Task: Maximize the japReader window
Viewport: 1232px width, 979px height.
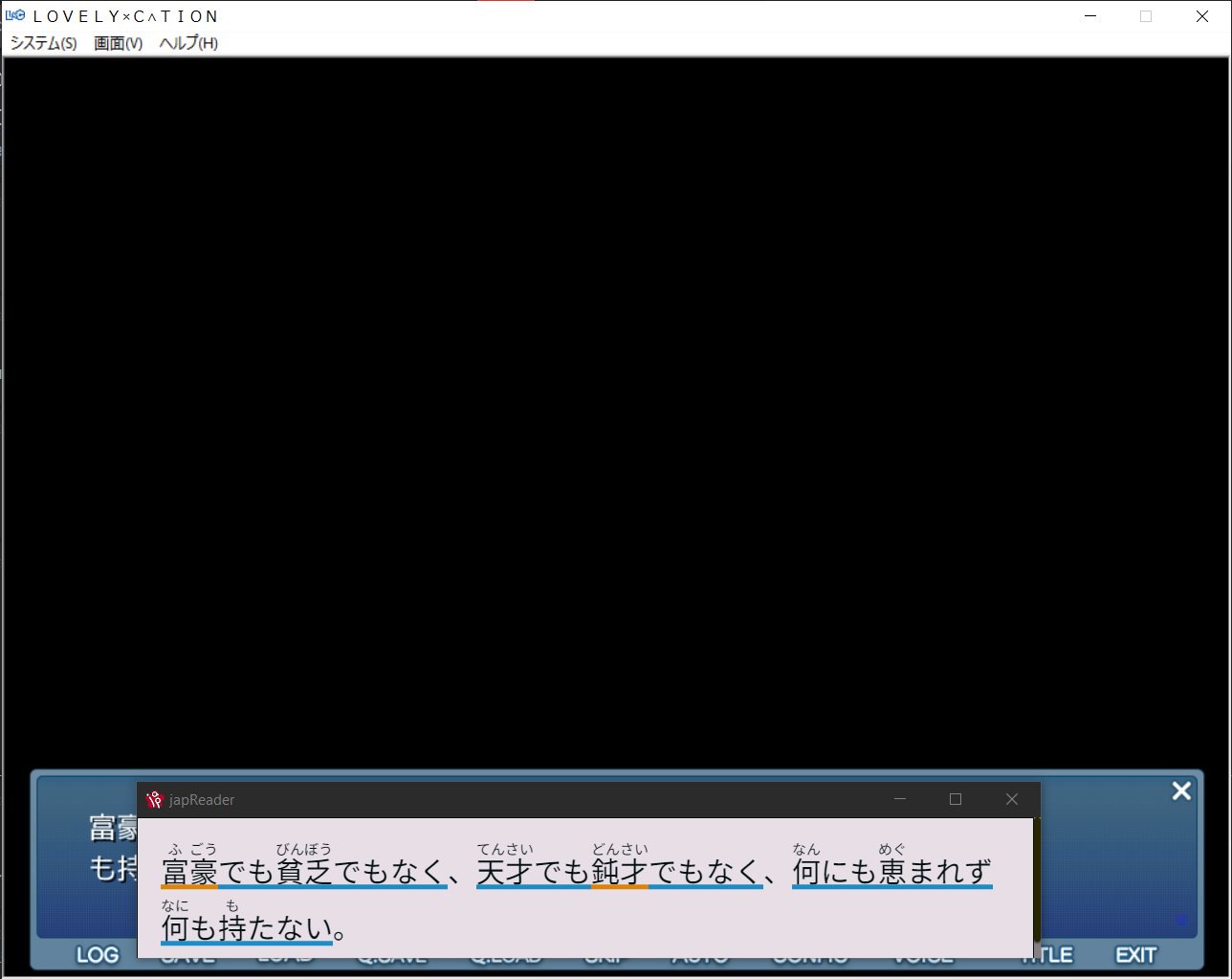Action: tap(955, 799)
